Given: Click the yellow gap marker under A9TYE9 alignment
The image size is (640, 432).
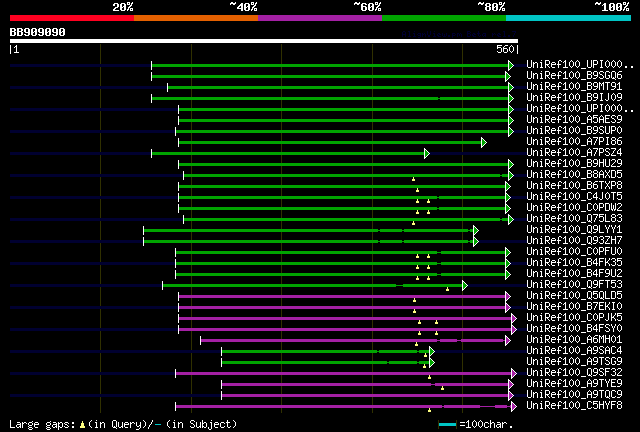Looking at the screenshot, I should coord(442,388).
